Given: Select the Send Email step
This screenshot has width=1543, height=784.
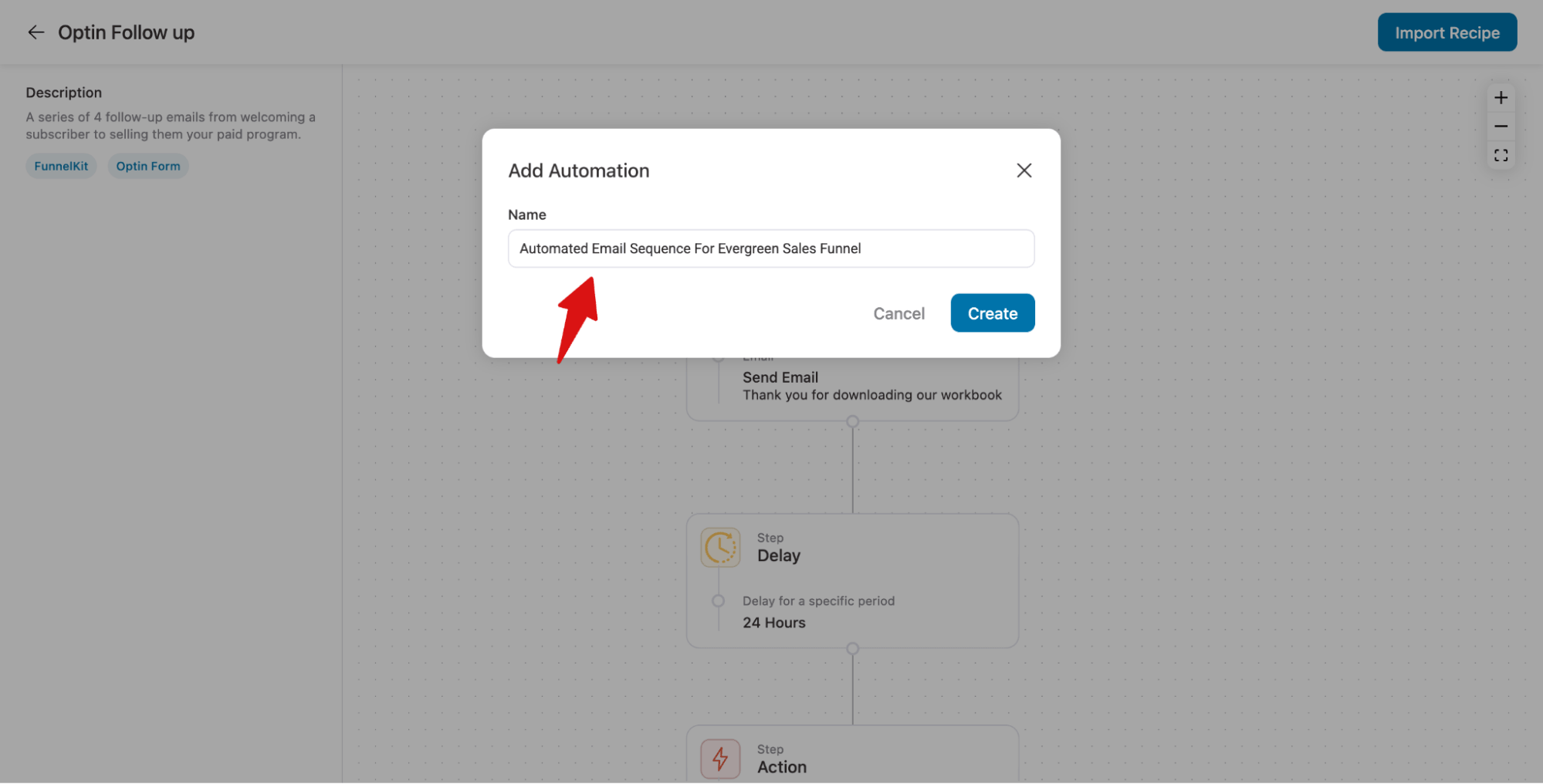Looking at the screenshot, I should [780, 377].
